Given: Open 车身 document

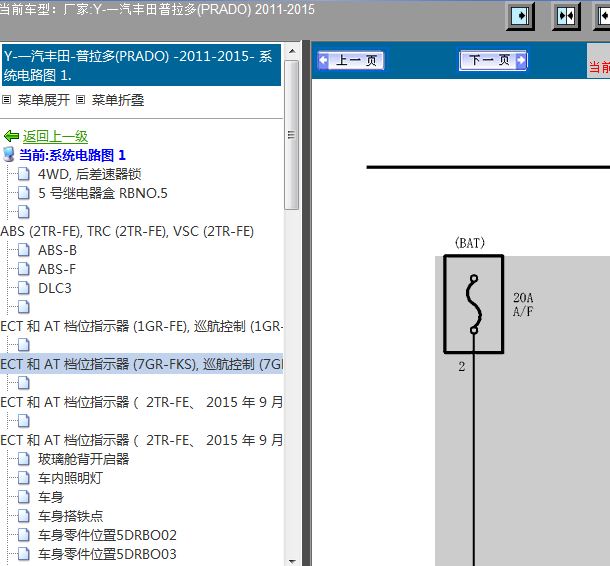Looking at the screenshot, I should click(x=51, y=498).
